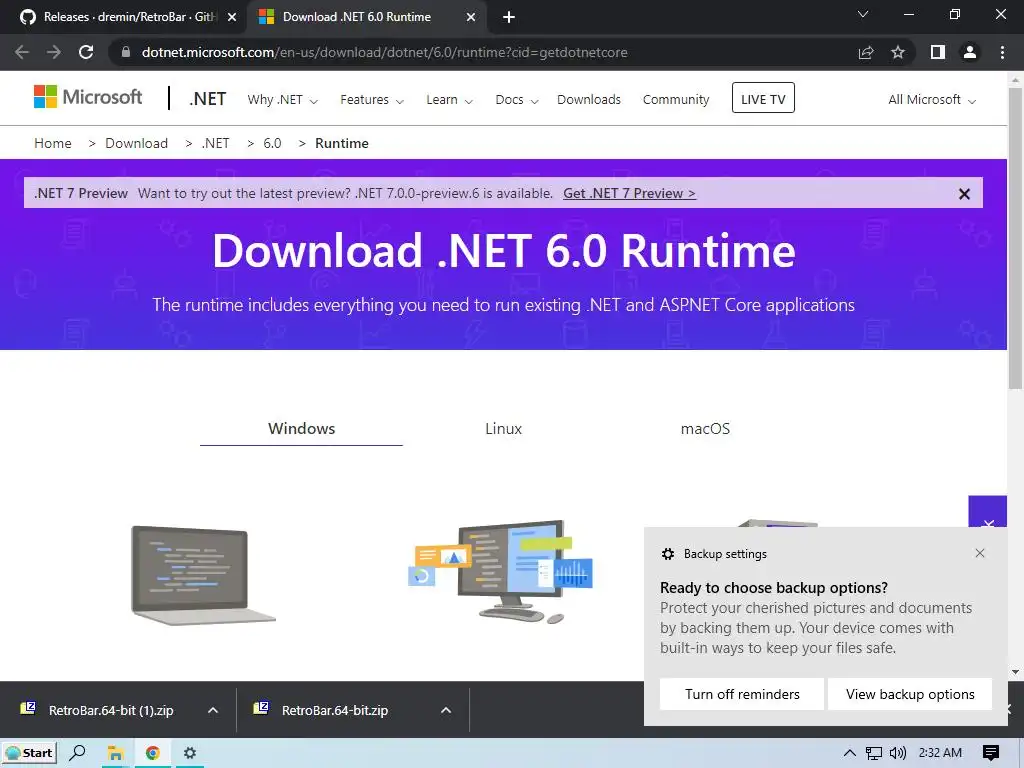The height and width of the screenshot is (768, 1024).
Task: Close the Releases RetroBar GitHub tab
Action: (232, 17)
